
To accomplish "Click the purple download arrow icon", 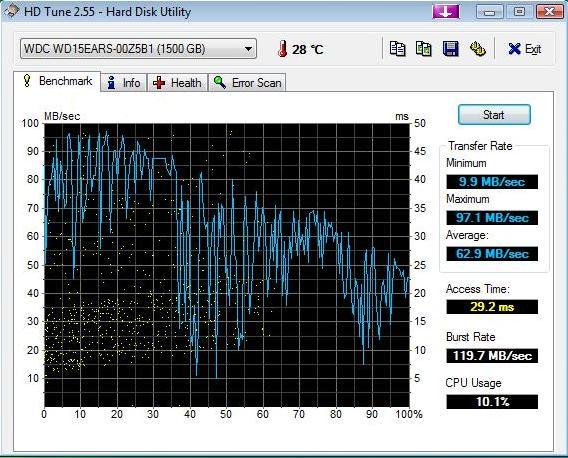I will tap(446, 12).
